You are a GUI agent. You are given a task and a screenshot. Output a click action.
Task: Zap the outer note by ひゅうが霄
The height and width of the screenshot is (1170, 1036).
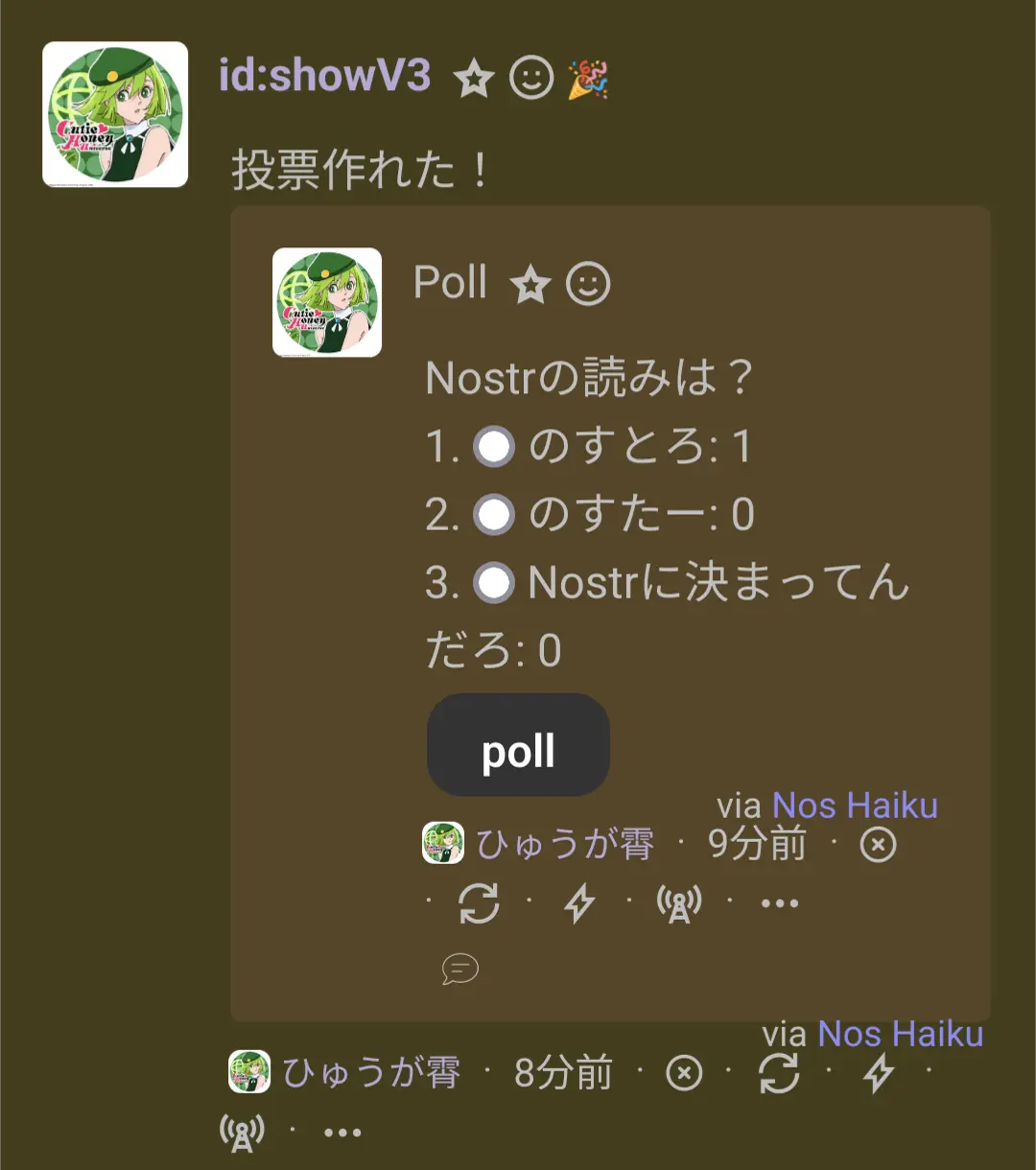click(x=879, y=1073)
